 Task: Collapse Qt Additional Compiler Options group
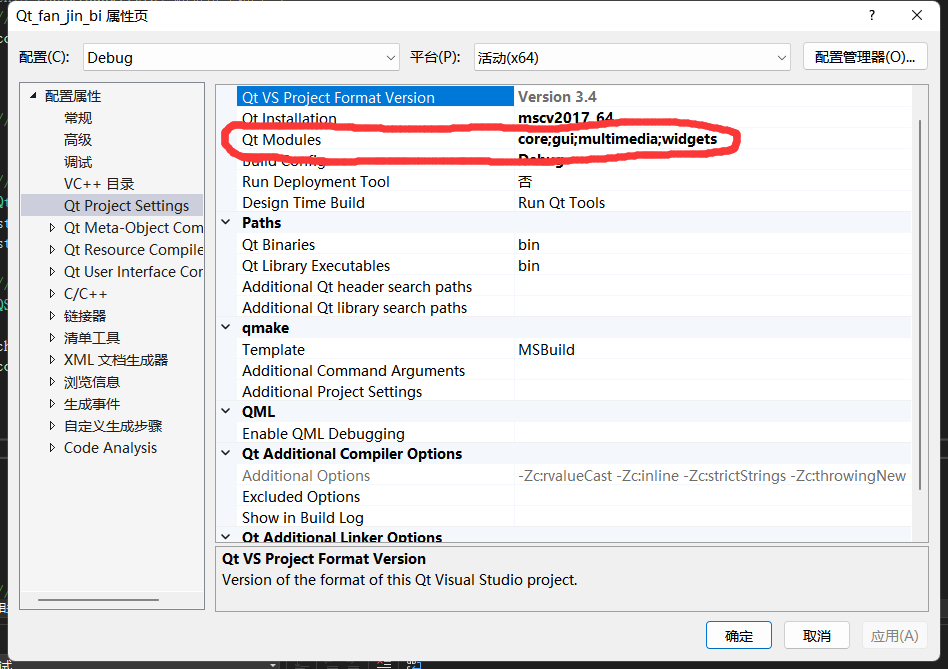click(x=226, y=453)
